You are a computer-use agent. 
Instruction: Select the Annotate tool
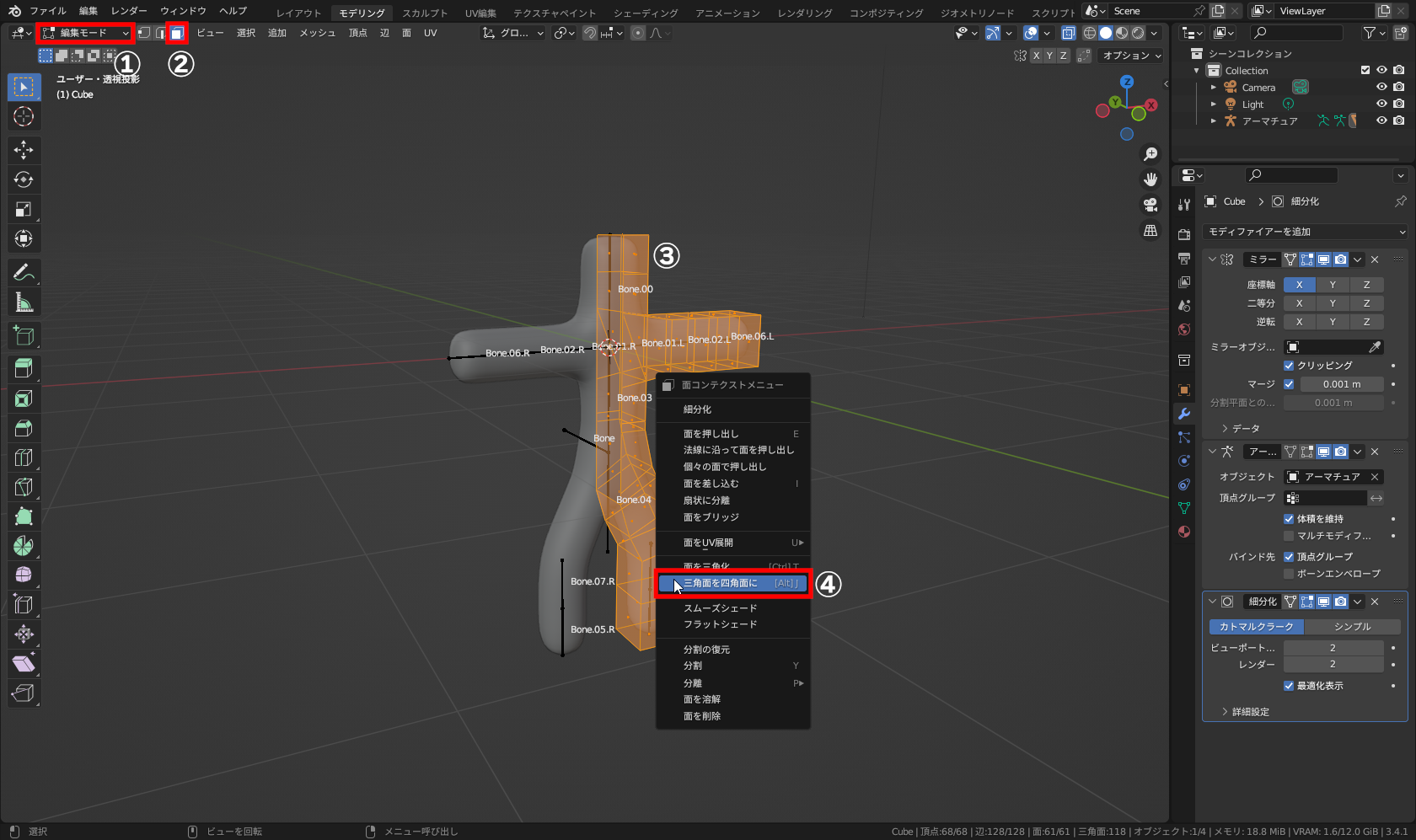tap(24, 272)
